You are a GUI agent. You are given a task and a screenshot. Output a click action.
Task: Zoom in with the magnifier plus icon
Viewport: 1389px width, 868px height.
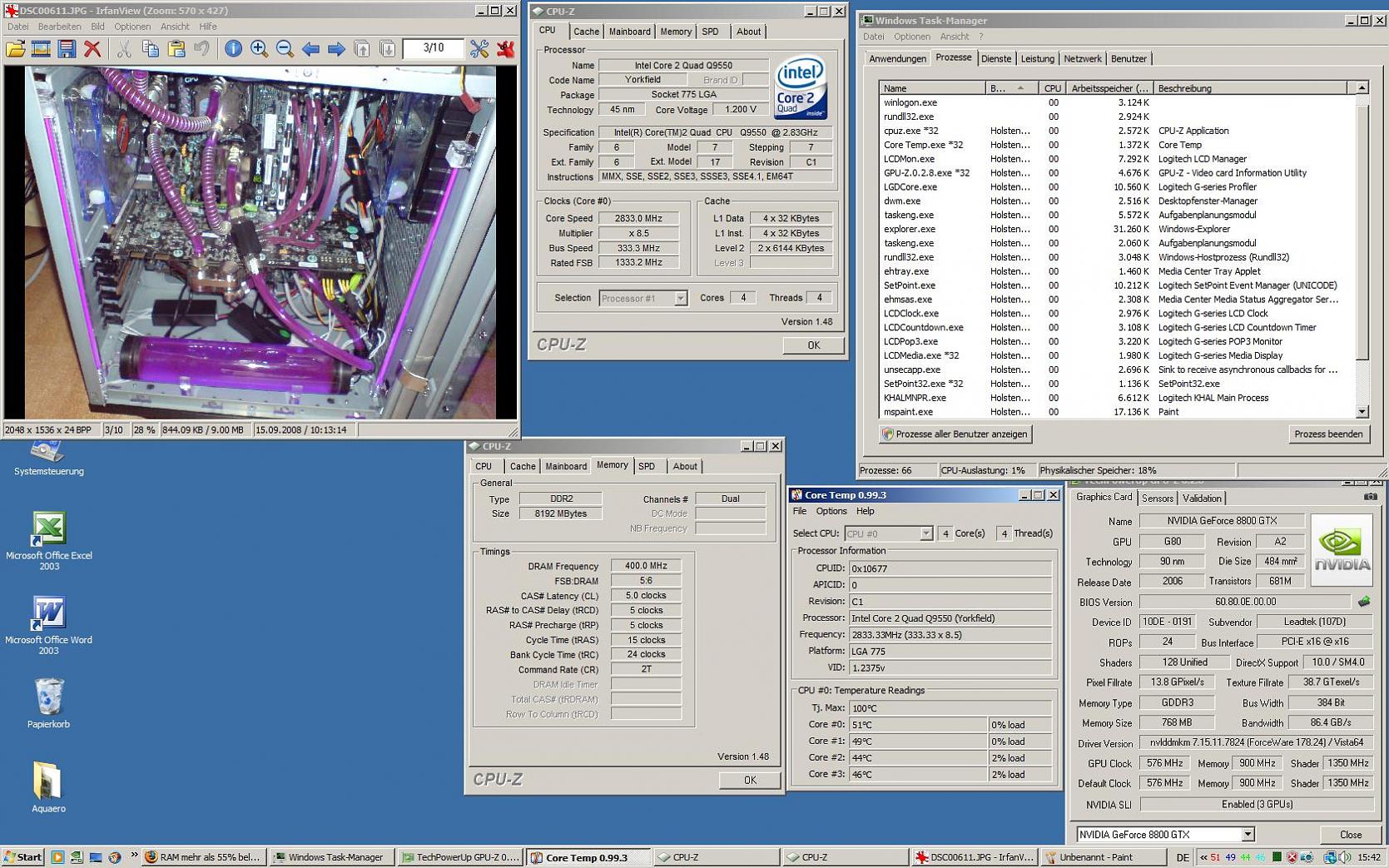pyautogui.click(x=259, y=49)
